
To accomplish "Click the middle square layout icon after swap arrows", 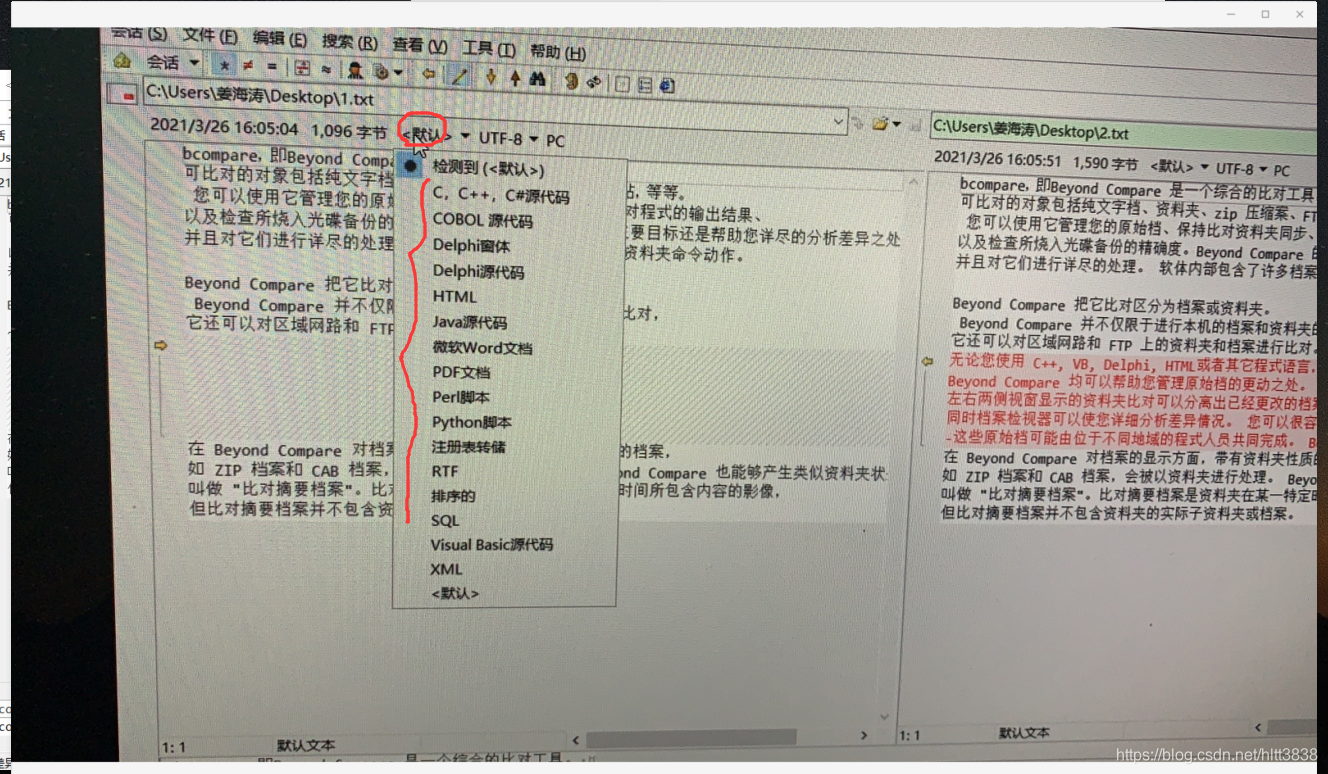I will click(x=644, y=84).
